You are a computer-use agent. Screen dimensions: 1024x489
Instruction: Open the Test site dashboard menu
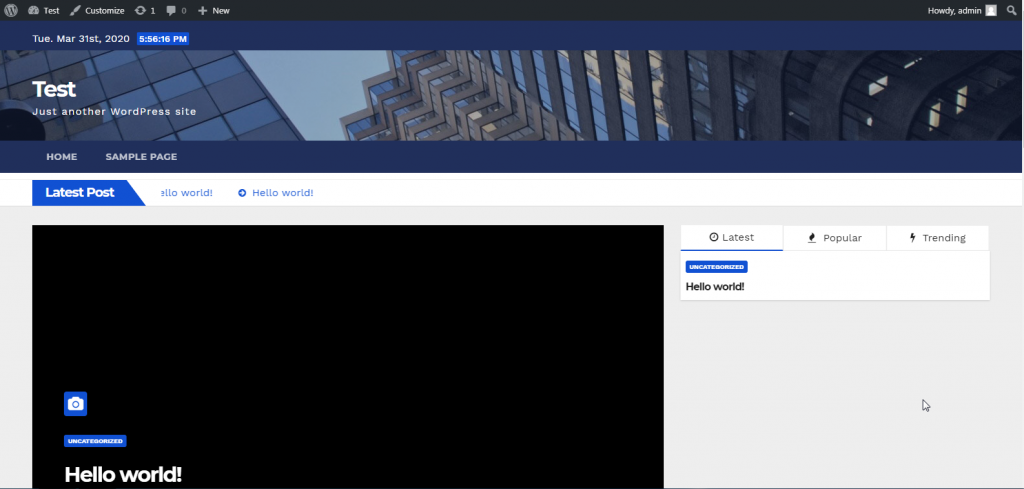click(44, 10)
